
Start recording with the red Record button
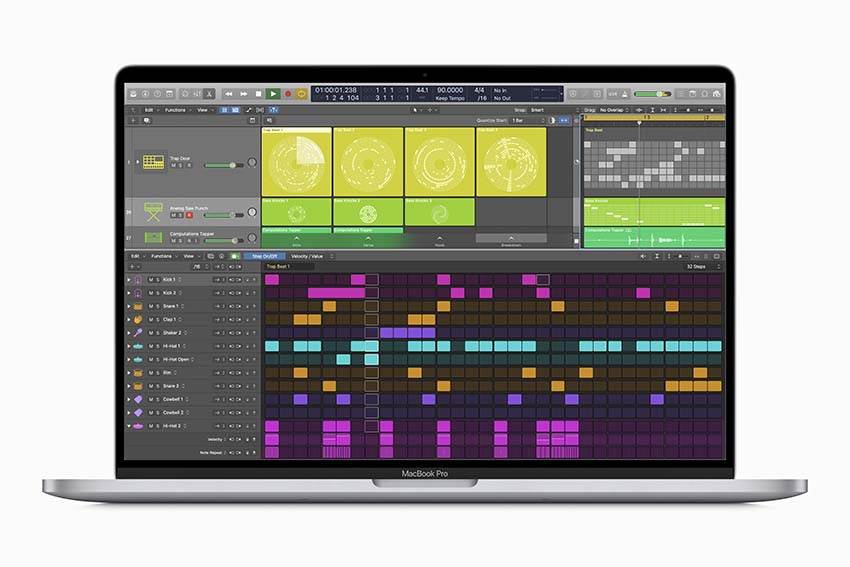[288, 94]
